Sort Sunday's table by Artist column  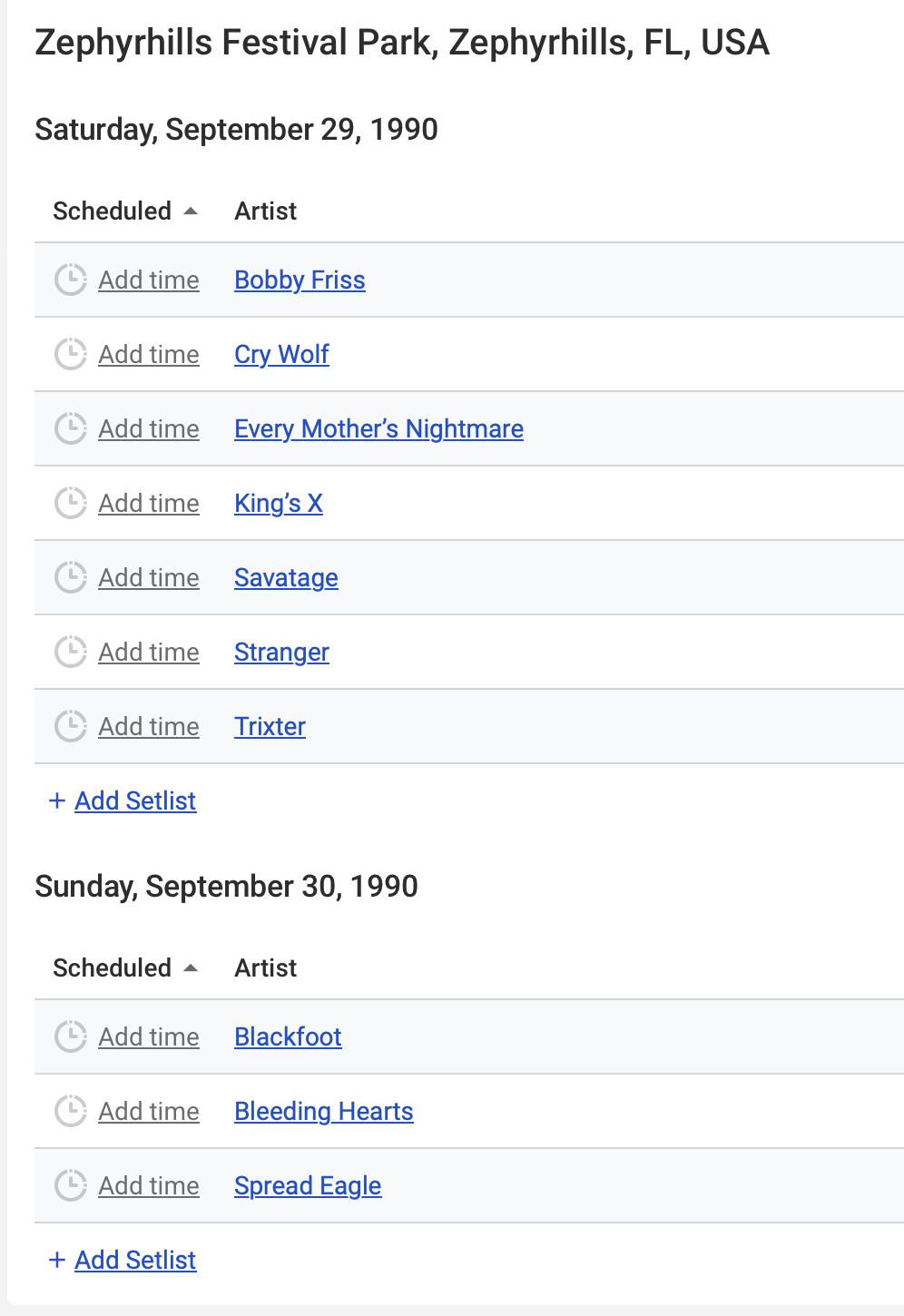265,968
